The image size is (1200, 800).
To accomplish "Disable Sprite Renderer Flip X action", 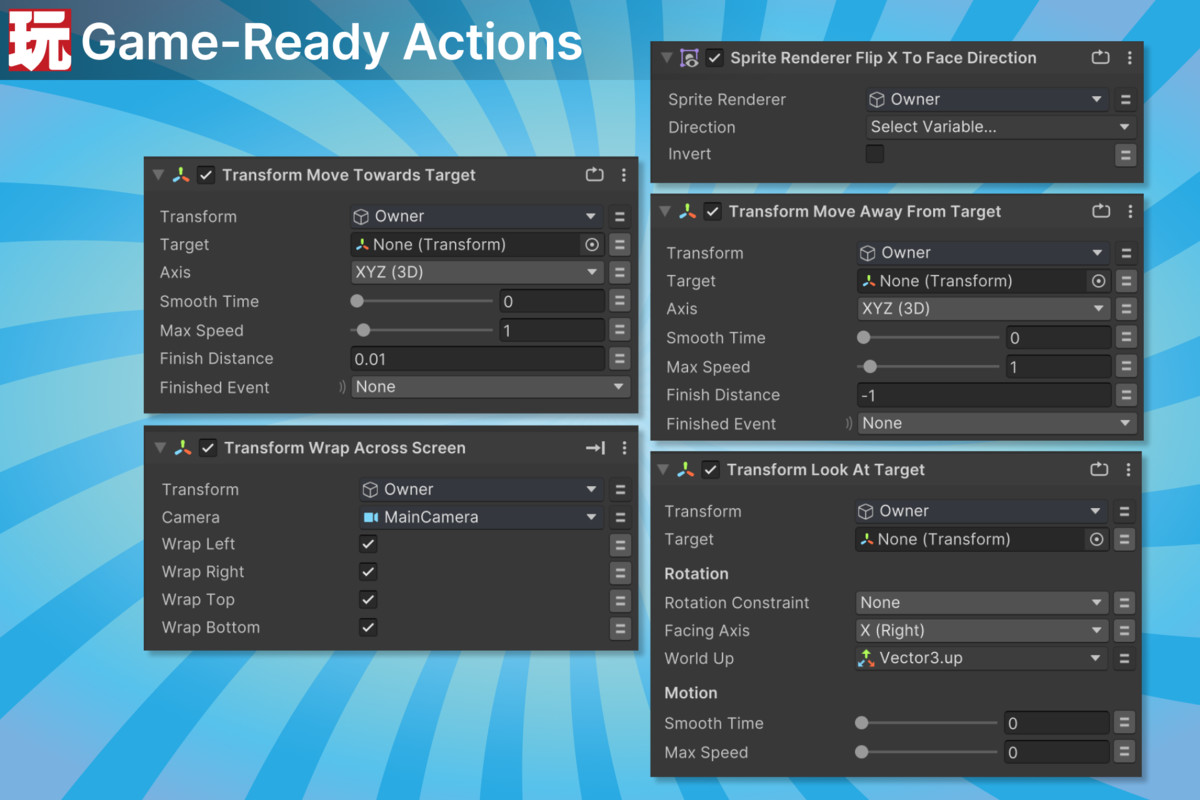I will tap(714, 58).
